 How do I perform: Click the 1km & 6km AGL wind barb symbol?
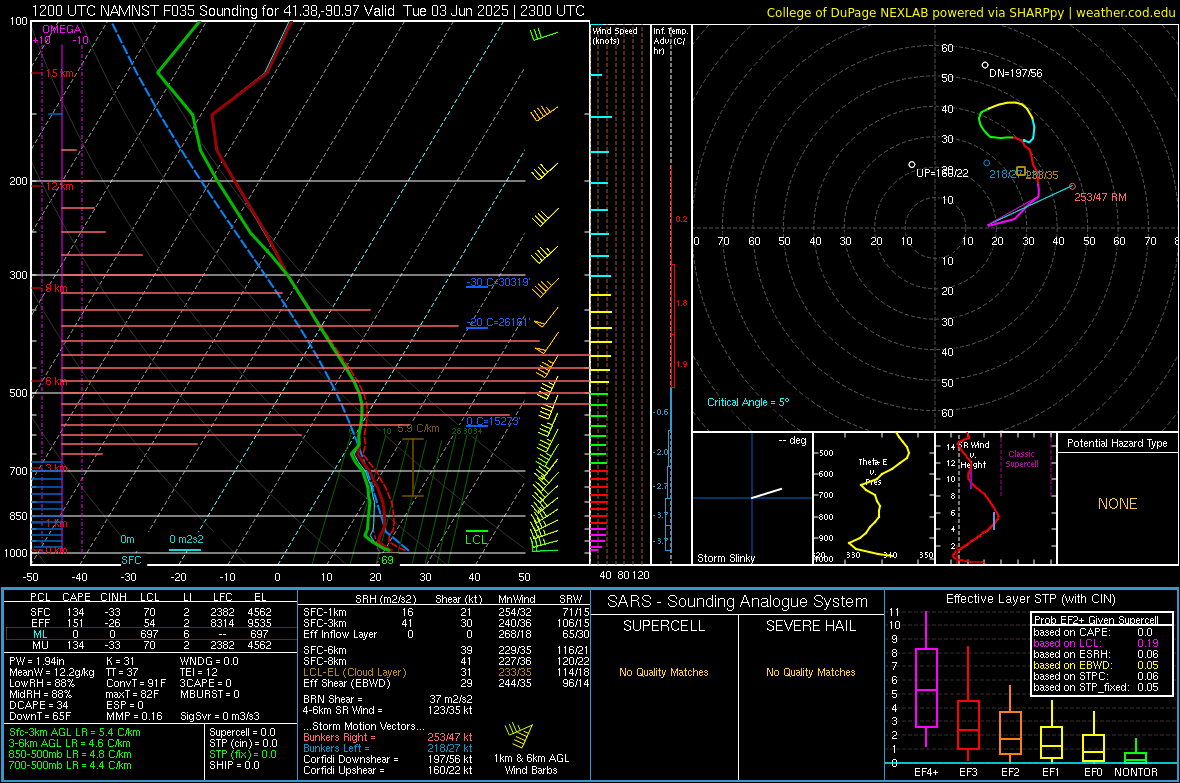click(519, 735)
